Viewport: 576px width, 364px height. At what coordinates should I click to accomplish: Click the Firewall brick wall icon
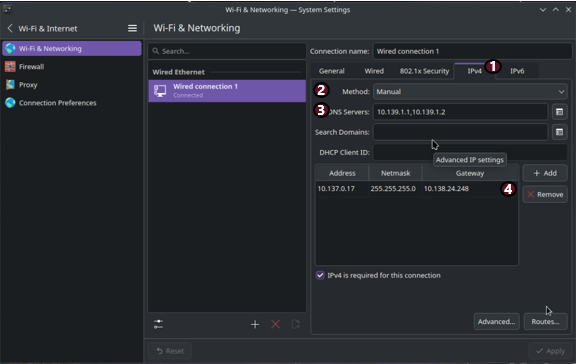(10, 66)
